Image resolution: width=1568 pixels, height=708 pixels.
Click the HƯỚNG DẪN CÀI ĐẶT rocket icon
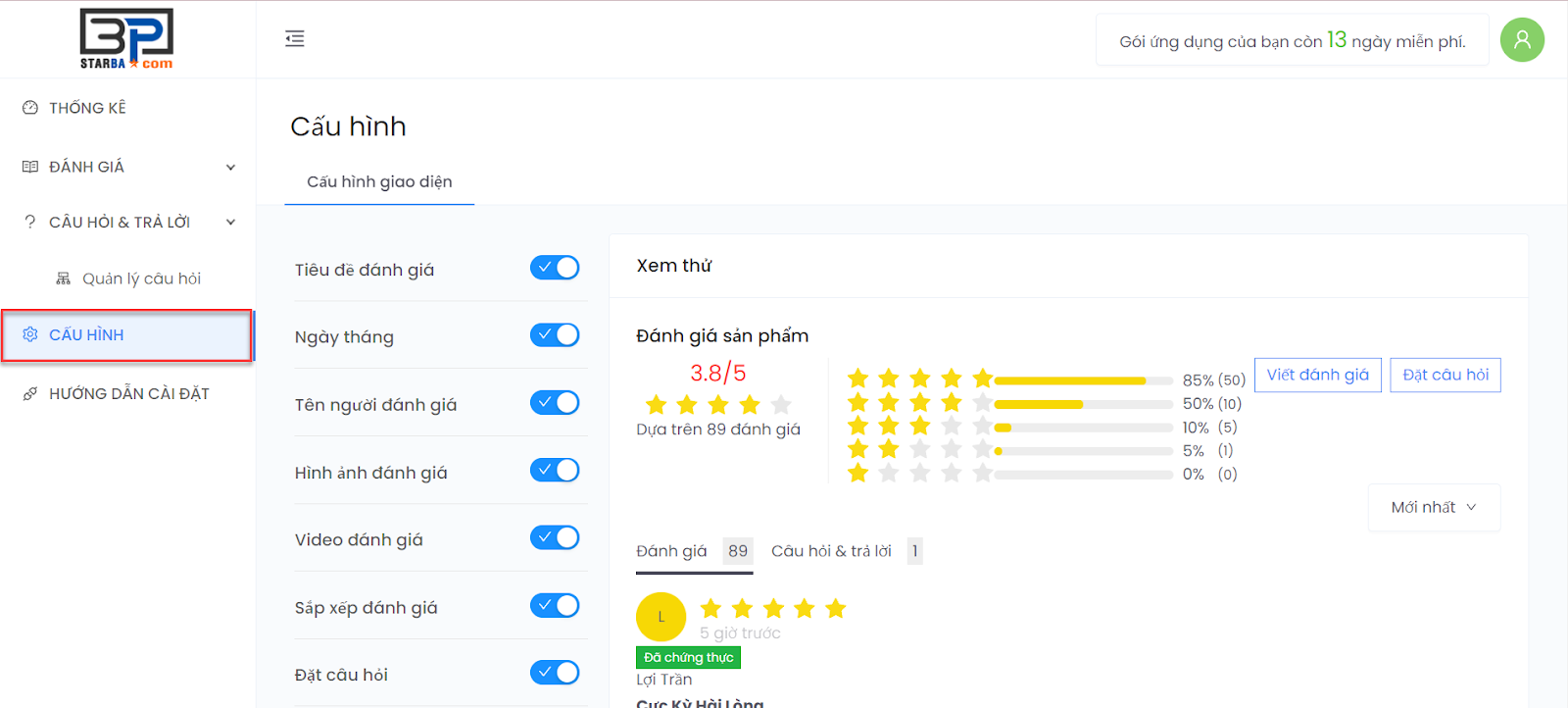pyautogui.click(x=30, y=394)
